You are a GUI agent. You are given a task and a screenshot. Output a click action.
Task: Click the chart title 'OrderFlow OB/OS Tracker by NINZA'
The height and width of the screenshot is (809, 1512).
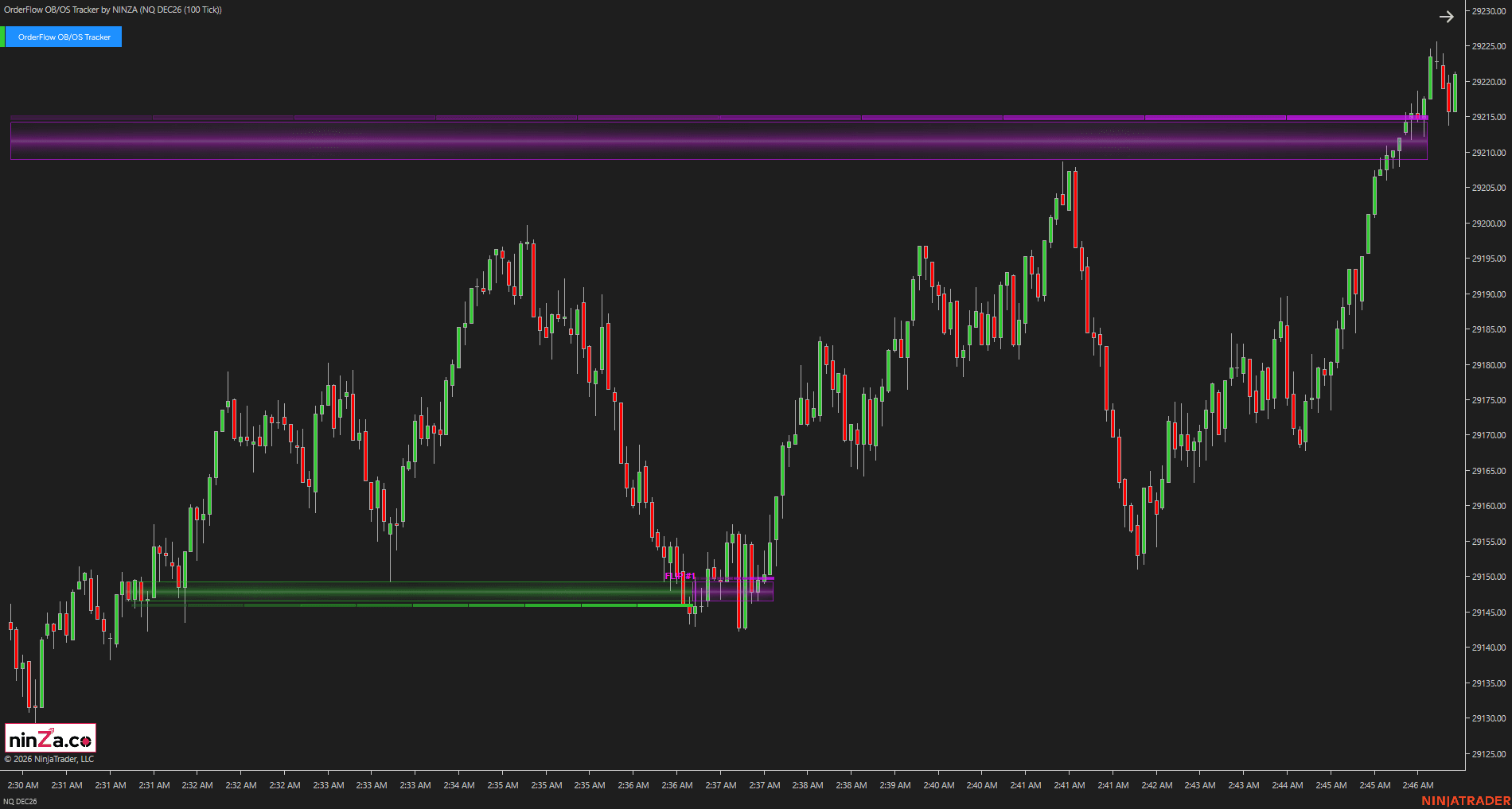tap(70, 10)
